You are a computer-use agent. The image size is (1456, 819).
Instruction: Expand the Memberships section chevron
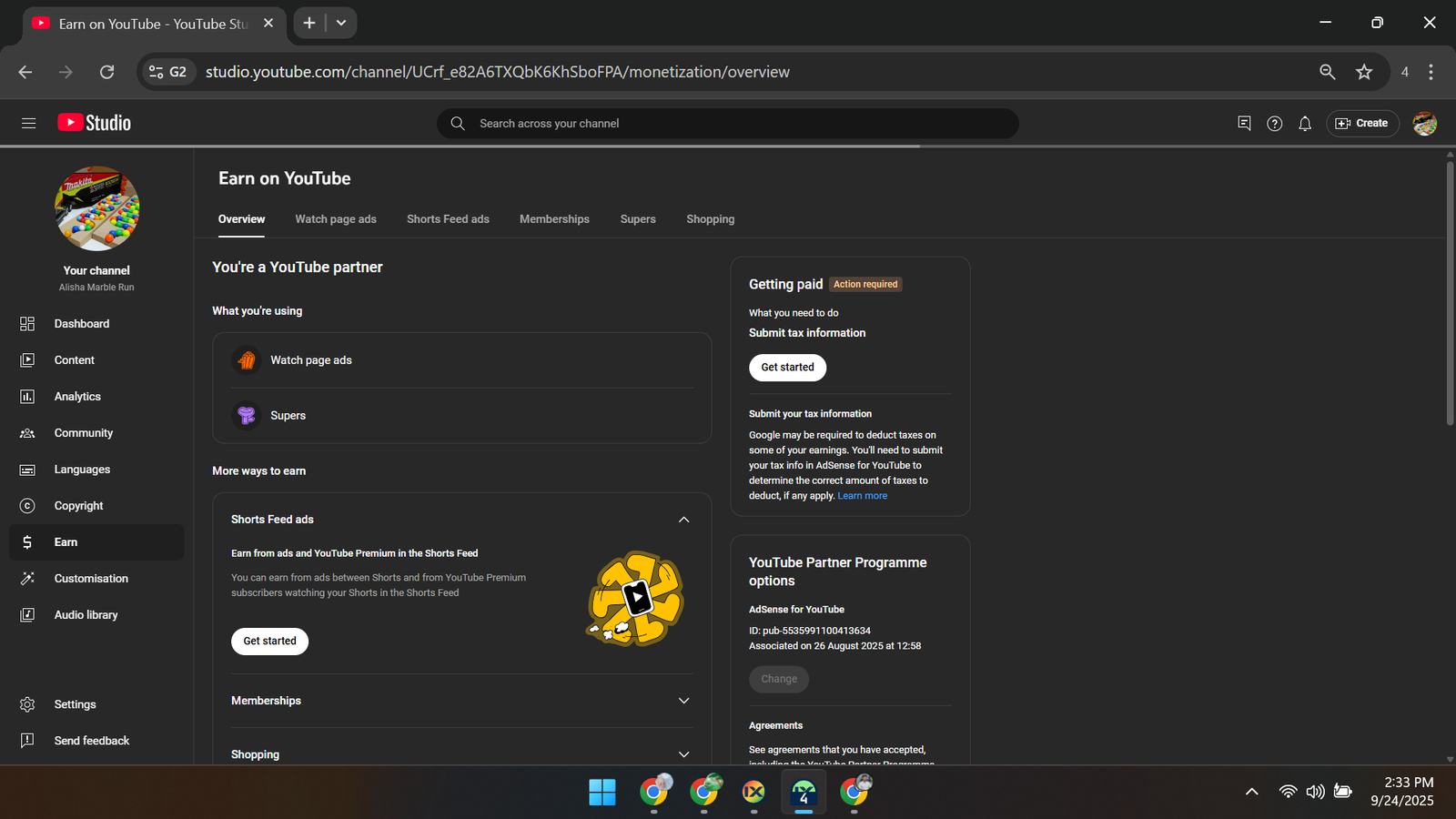683,701
